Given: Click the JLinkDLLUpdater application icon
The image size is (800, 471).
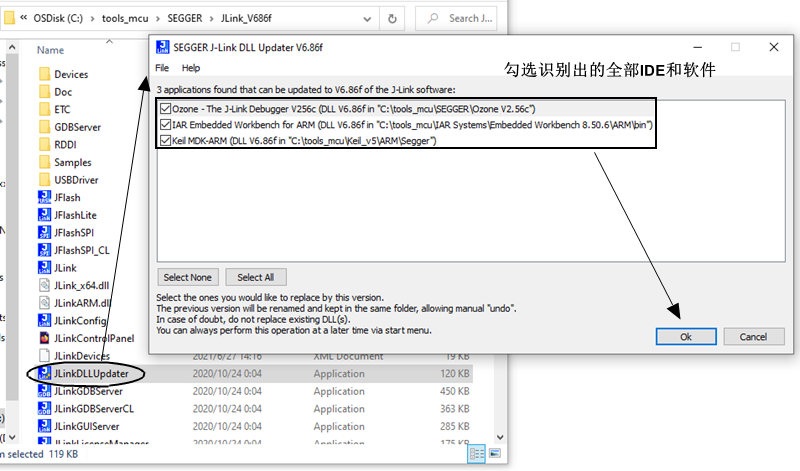Looking at the screenshot, I should click(x=44, y=374).
